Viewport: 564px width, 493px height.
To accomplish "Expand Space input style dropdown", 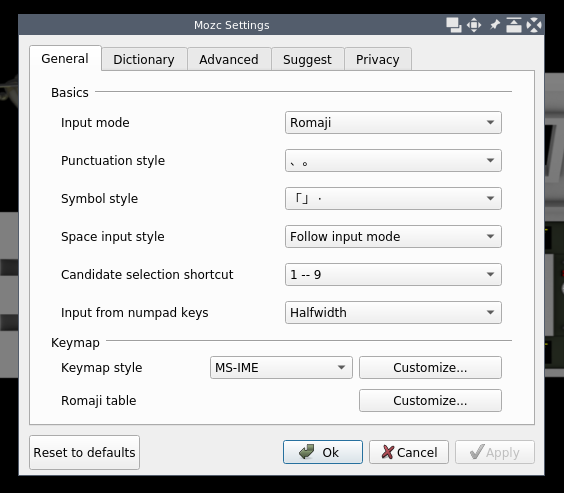I will click(x=393, y=237).
